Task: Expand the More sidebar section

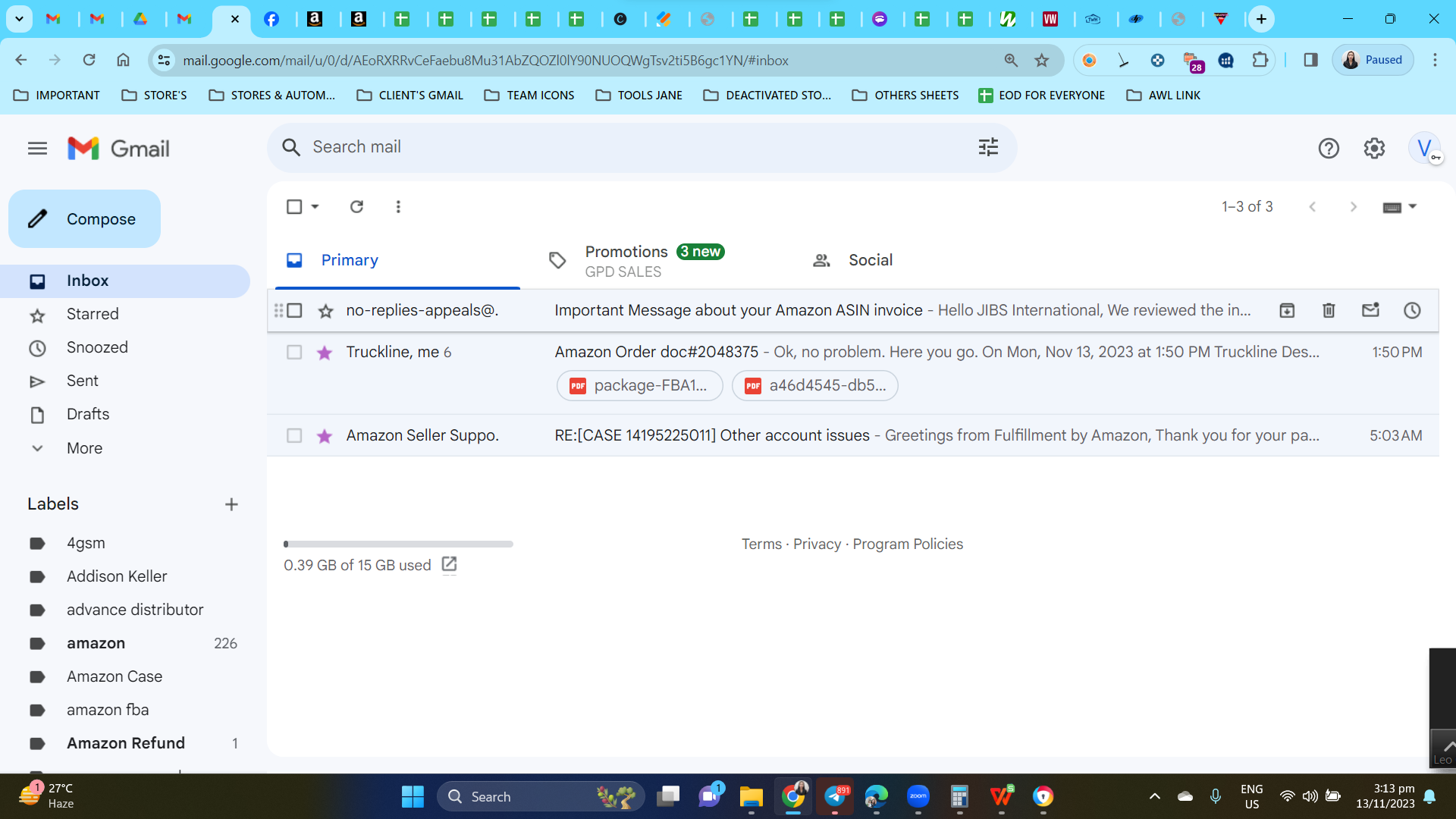Action: coord(84,448)
